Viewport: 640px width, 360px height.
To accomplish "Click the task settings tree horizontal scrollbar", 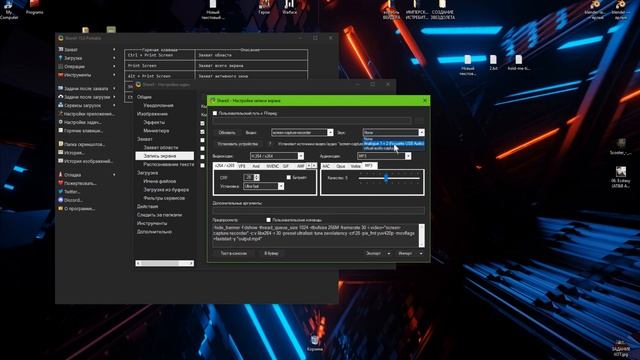I will click(x=164, y=263).
